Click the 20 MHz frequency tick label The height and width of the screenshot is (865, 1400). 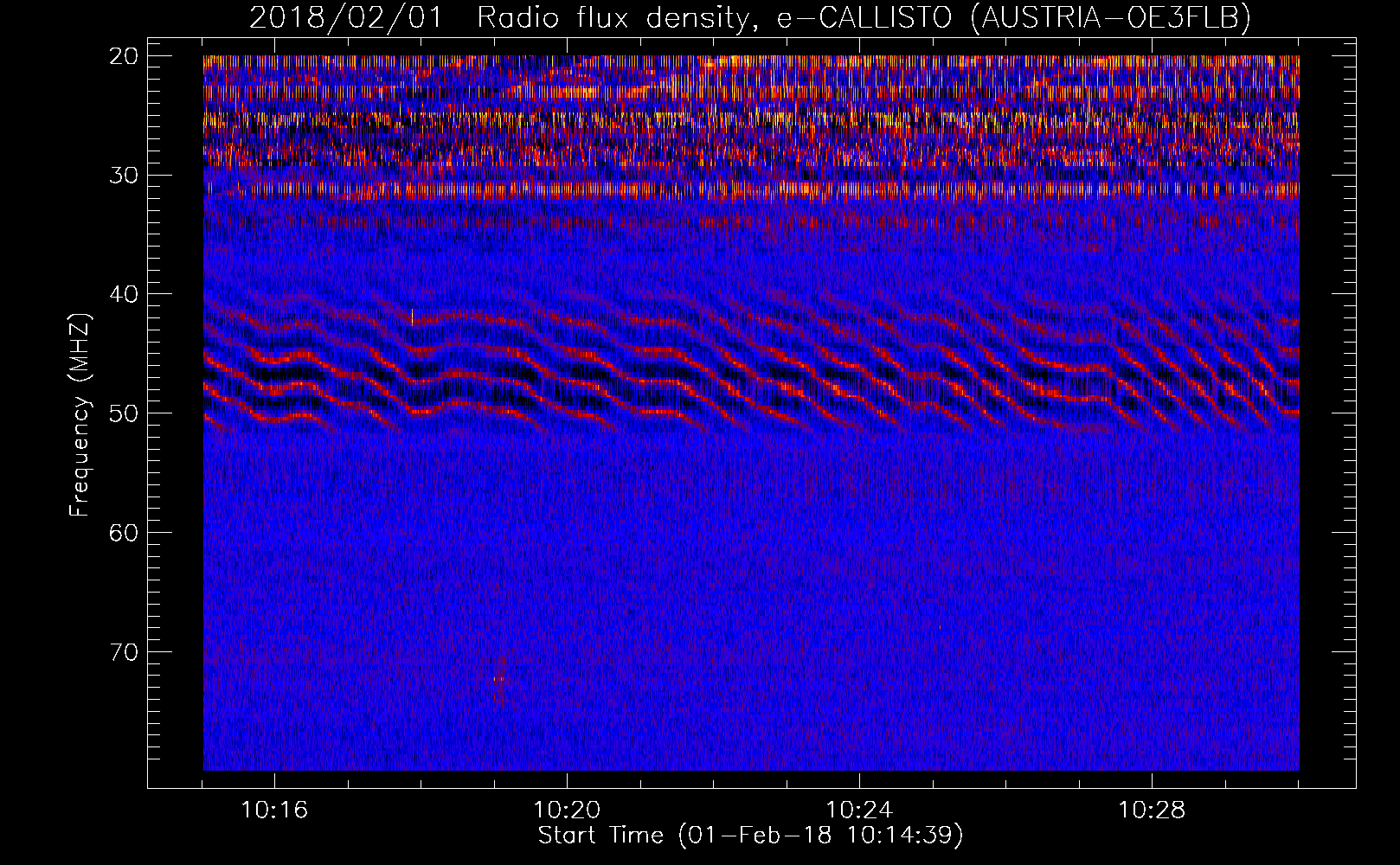[125, 56]
